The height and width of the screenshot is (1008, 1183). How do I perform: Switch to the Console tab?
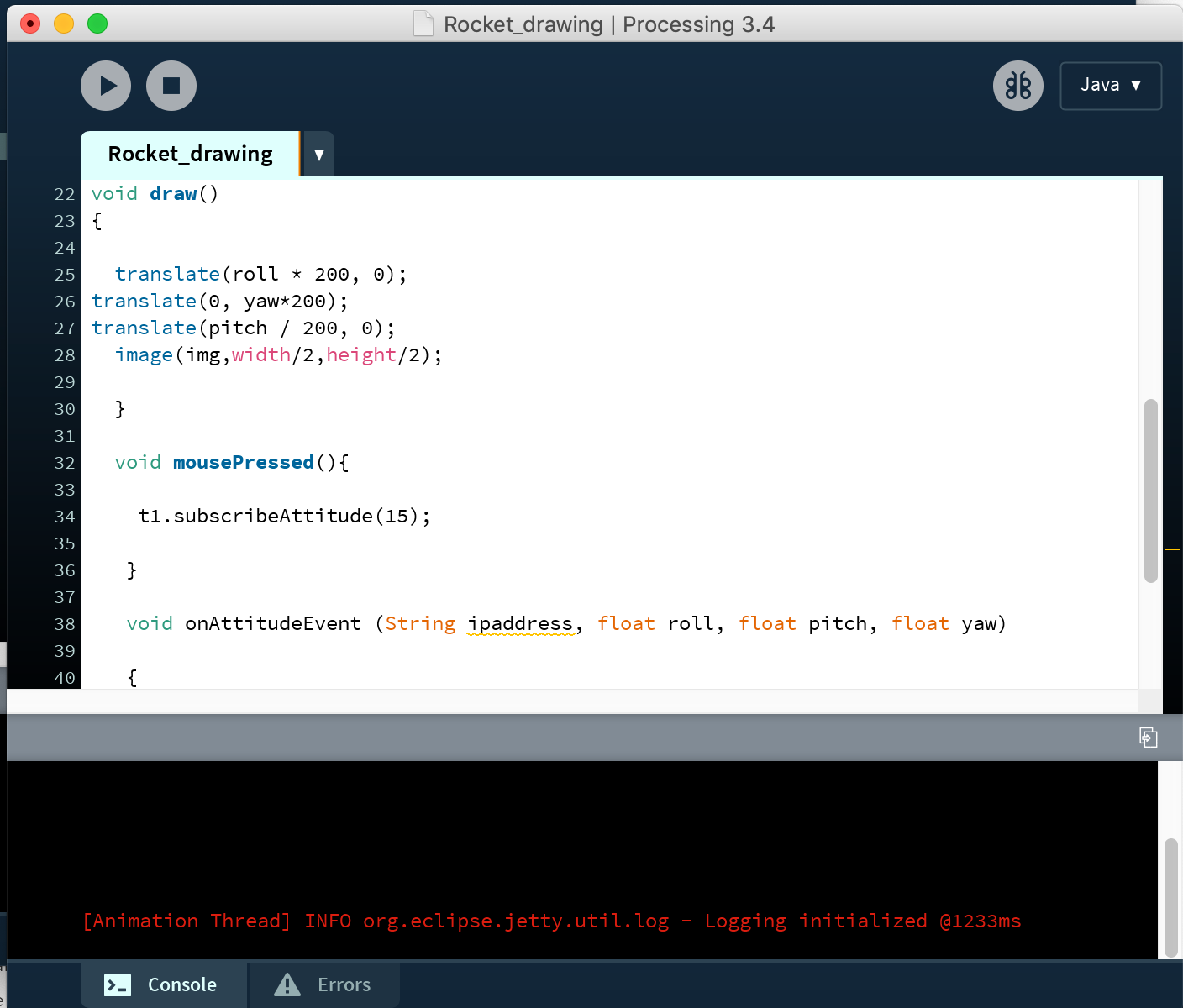(163, 984)
